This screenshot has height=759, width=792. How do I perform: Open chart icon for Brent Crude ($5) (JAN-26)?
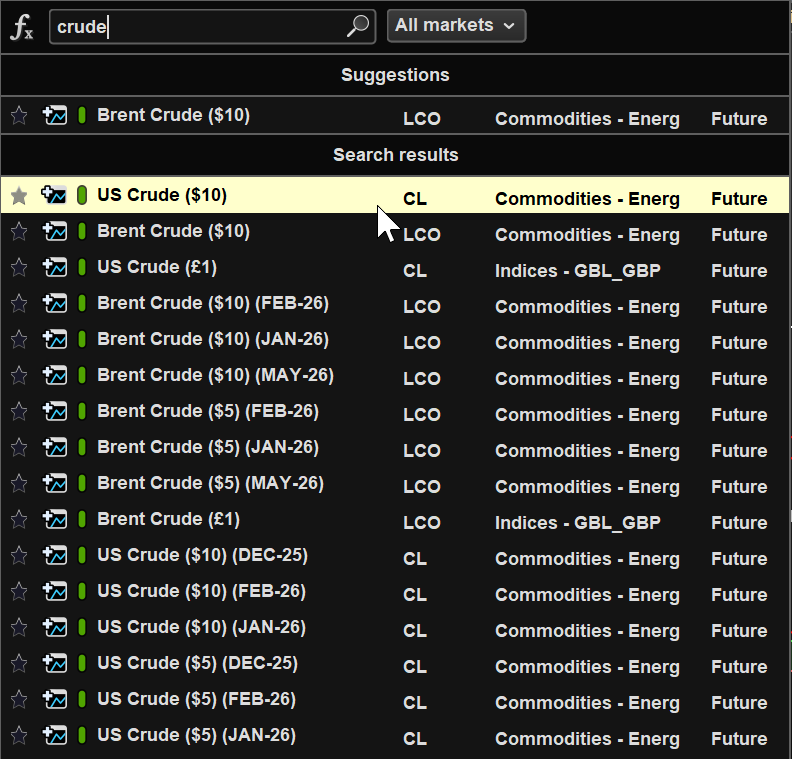tap(55, 447)
